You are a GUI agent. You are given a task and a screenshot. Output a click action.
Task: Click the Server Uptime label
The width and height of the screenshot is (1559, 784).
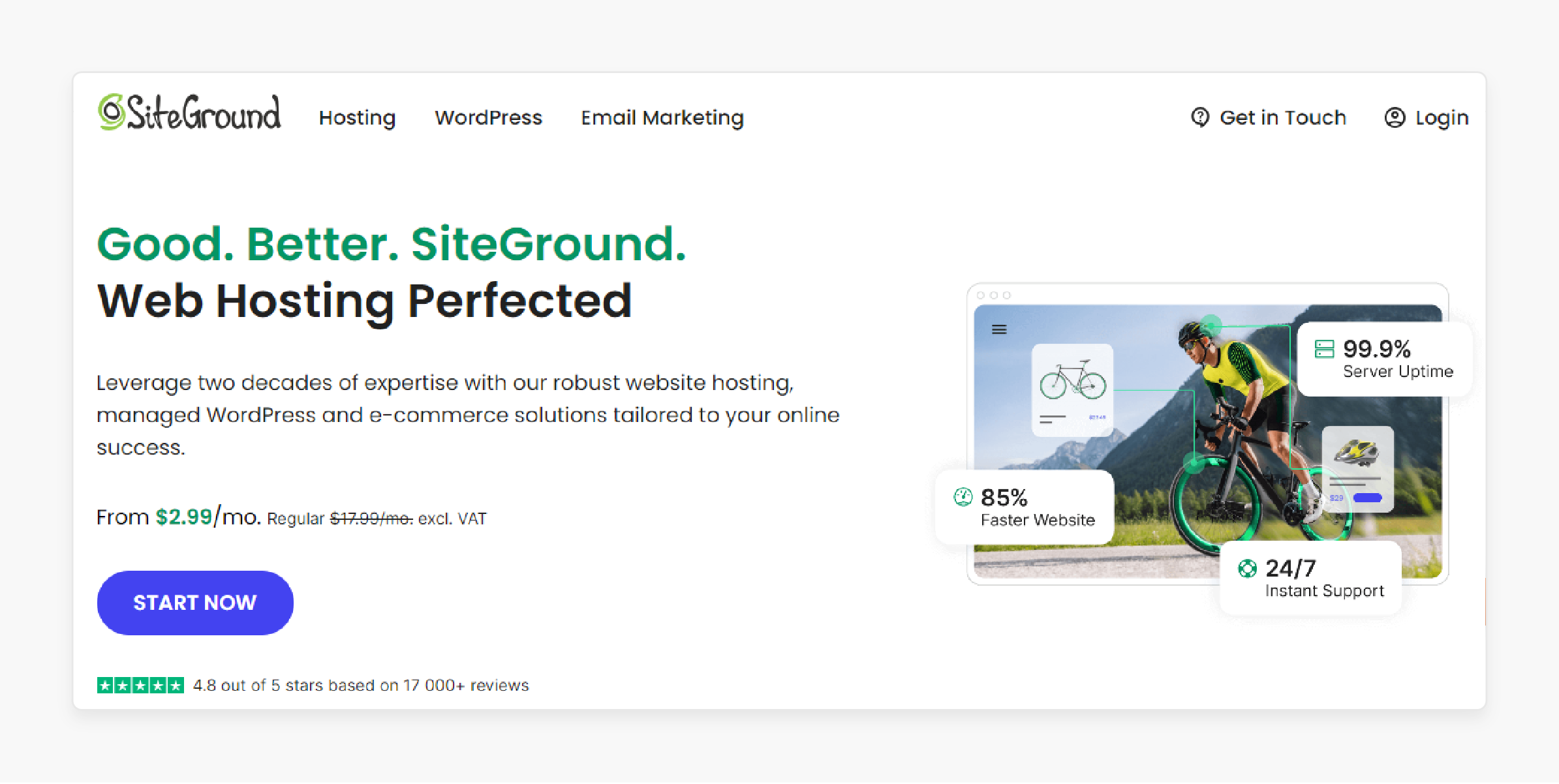pos(1398,371)
